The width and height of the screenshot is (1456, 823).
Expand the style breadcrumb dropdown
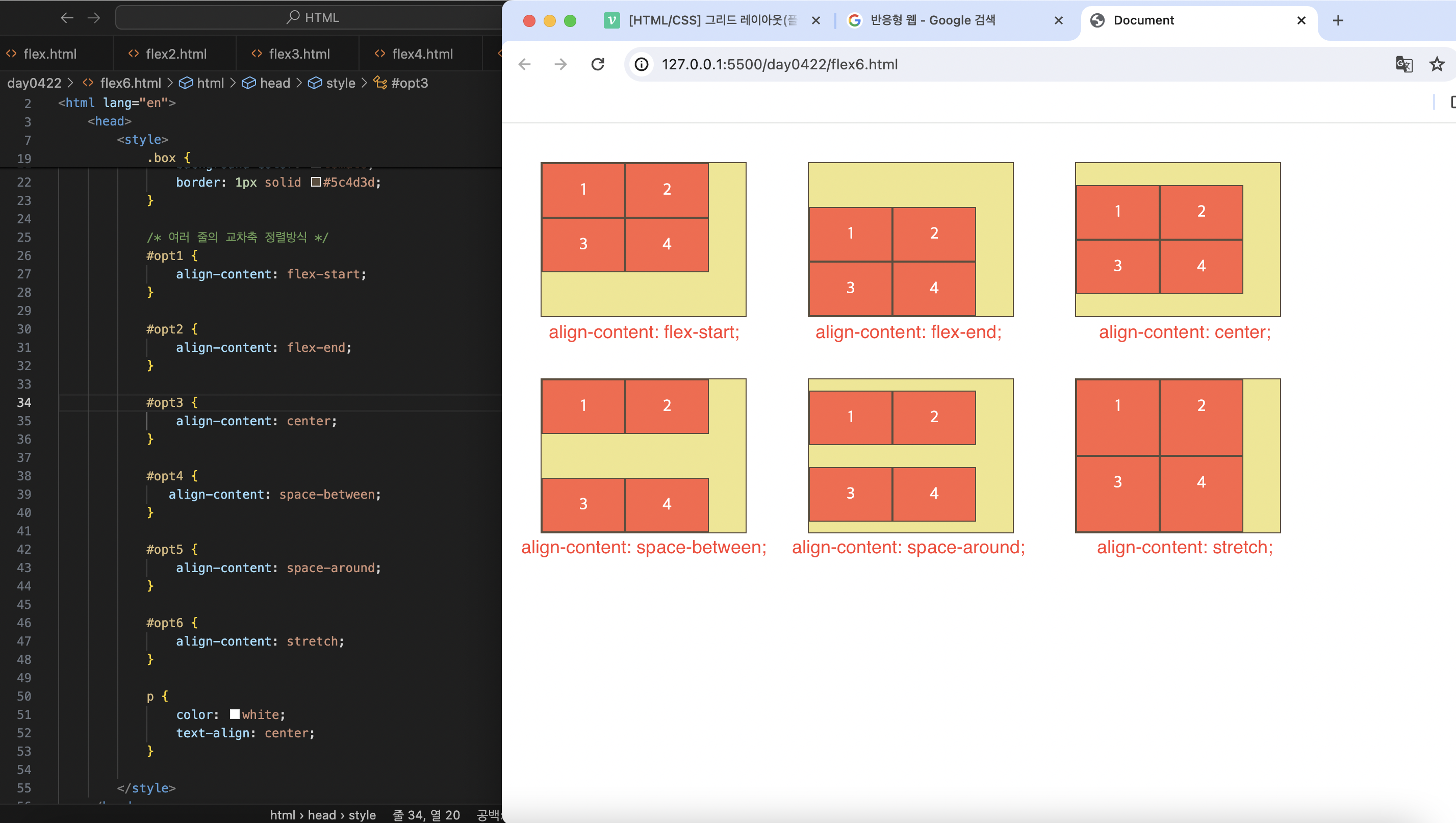pos(340,83)
